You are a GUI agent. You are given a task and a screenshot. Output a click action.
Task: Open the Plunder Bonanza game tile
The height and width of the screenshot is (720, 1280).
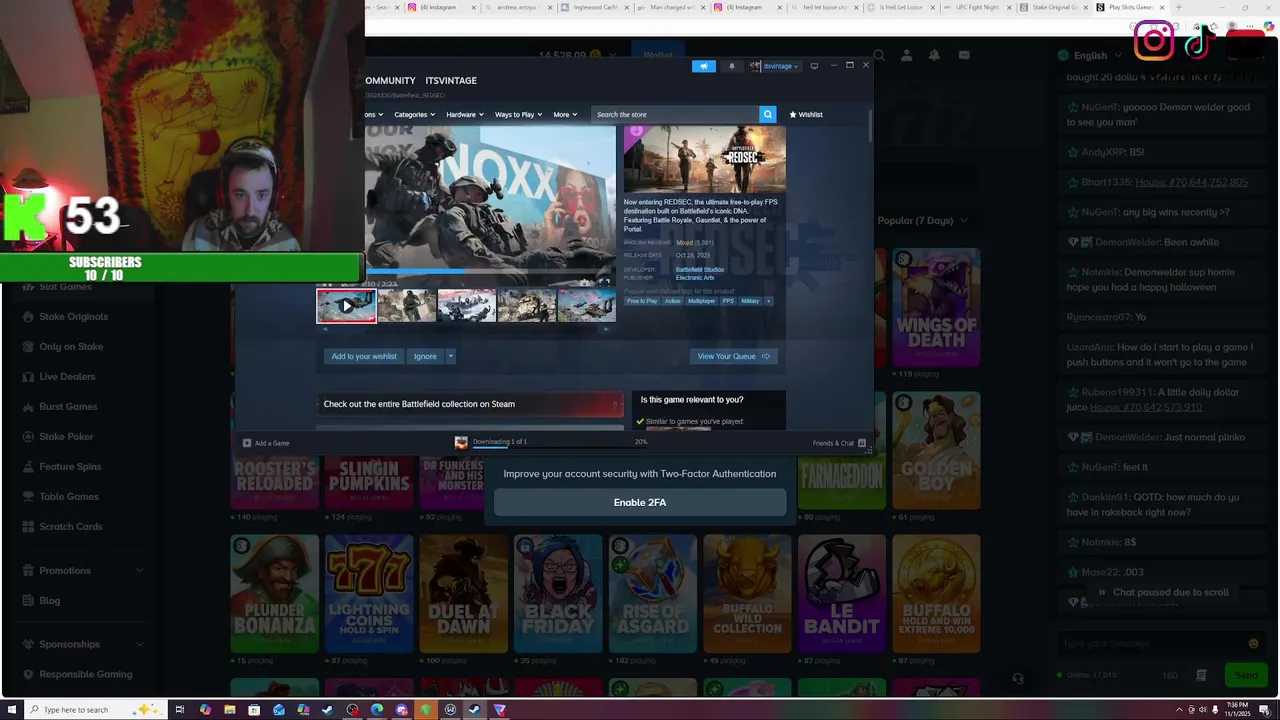point(274,593)
